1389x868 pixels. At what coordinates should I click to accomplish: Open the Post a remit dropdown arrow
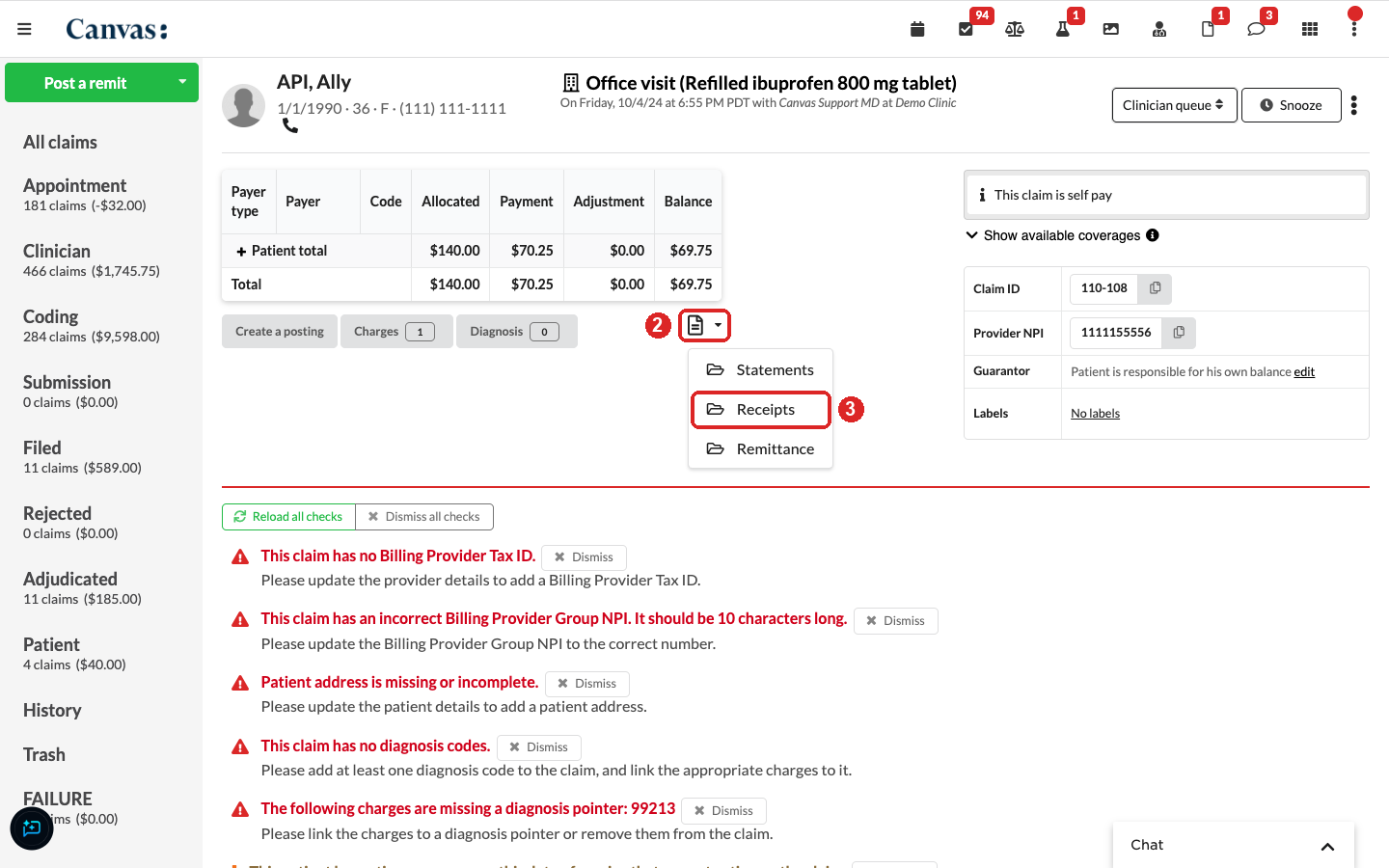coord(182,82)
